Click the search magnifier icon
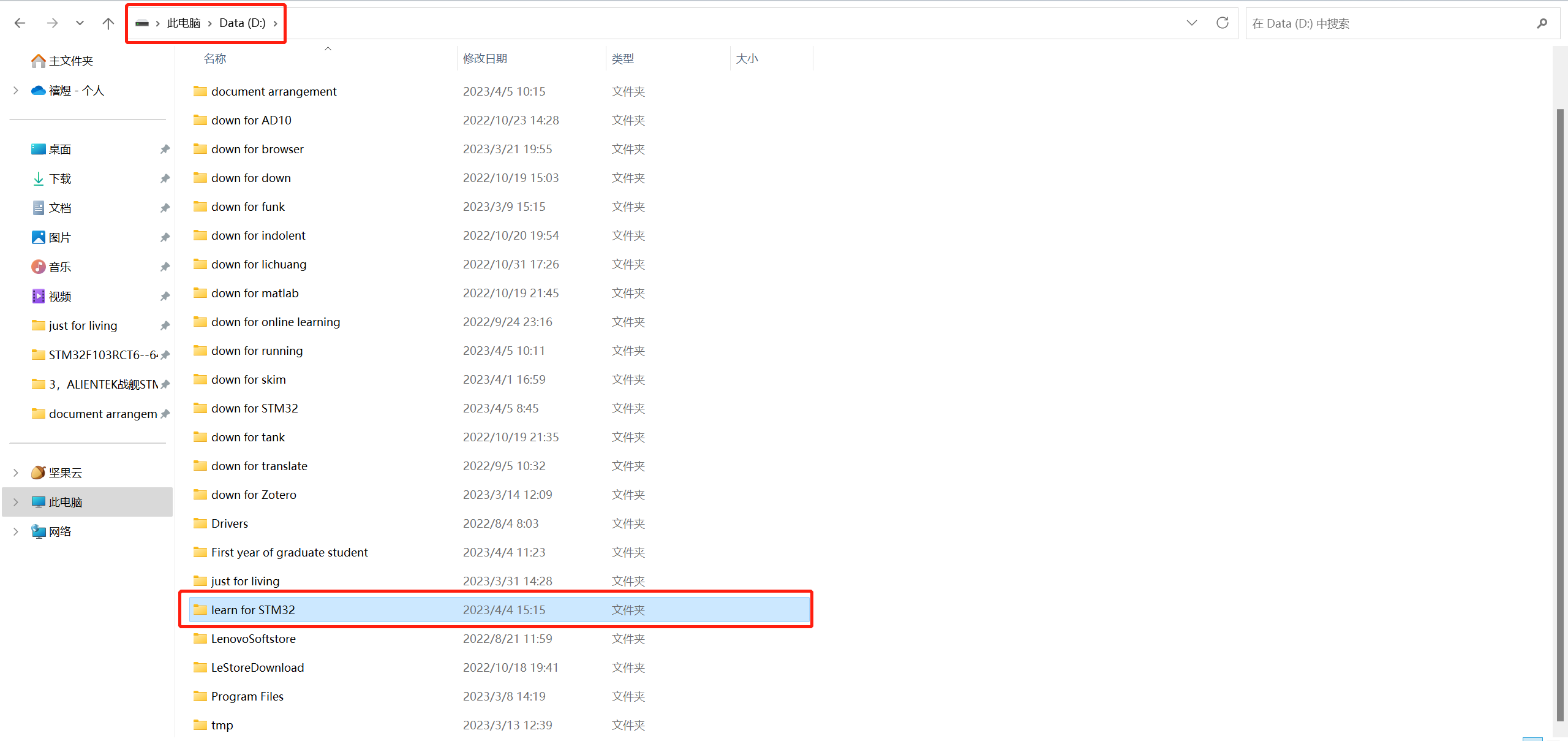The image size is (1568, 741). (x=1542, y=23)
